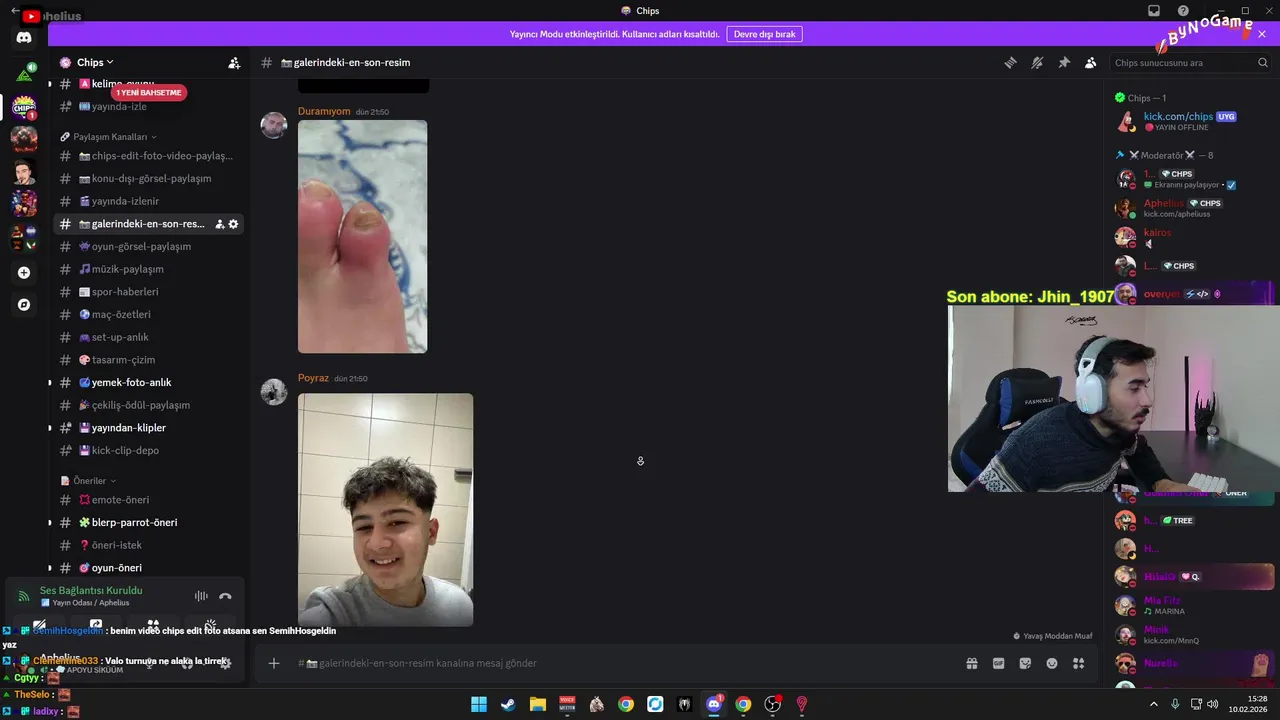Create invite icon on galerindeki-en-son-resim channel
1280x720 pixels.
pyautogui.click(x=220, y=224)
